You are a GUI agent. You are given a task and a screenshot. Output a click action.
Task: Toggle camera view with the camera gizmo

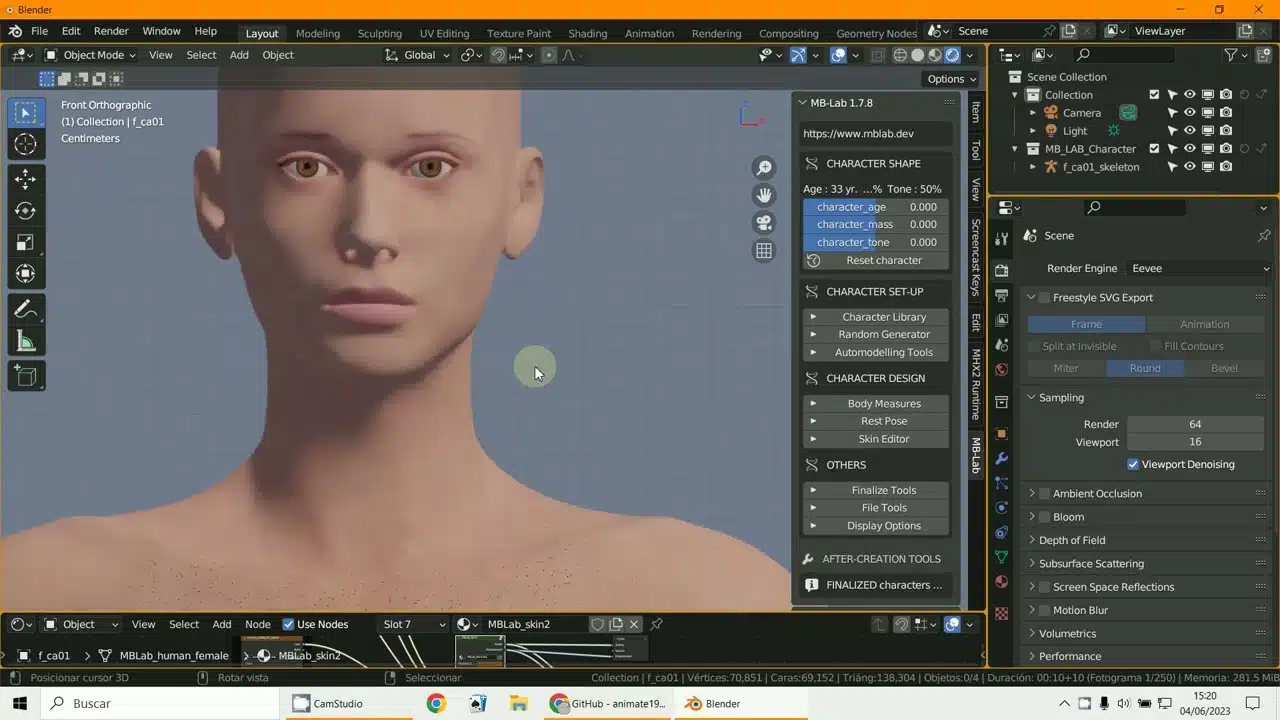tap(764, 223)
